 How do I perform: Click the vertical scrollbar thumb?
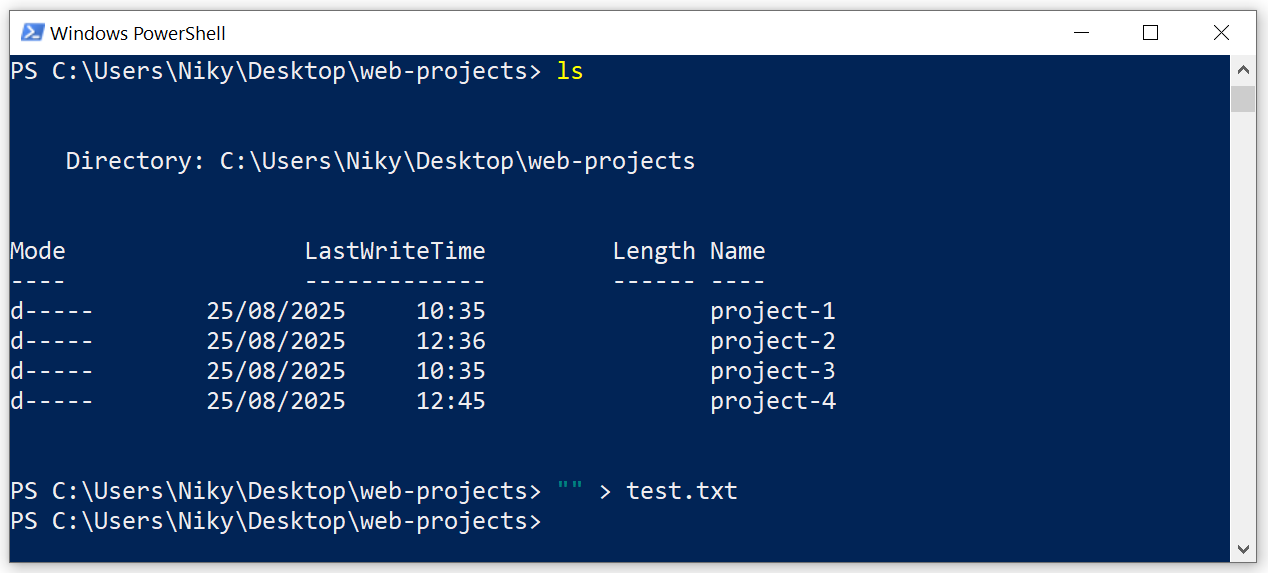[1243, 98]
